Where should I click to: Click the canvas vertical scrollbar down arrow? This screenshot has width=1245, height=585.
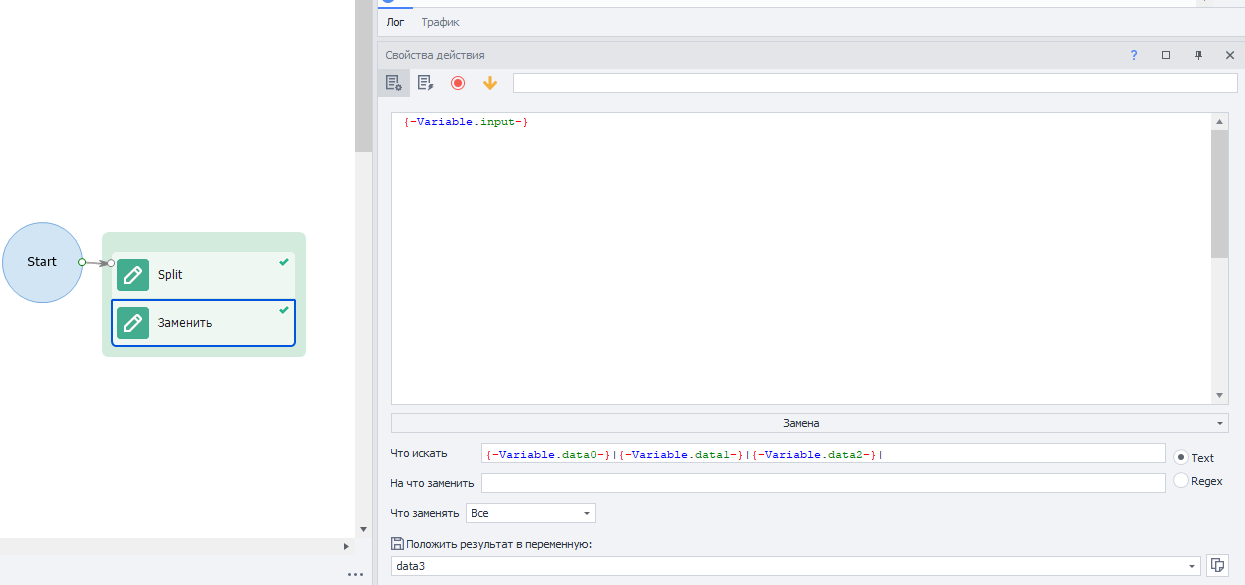coord(363,529)
